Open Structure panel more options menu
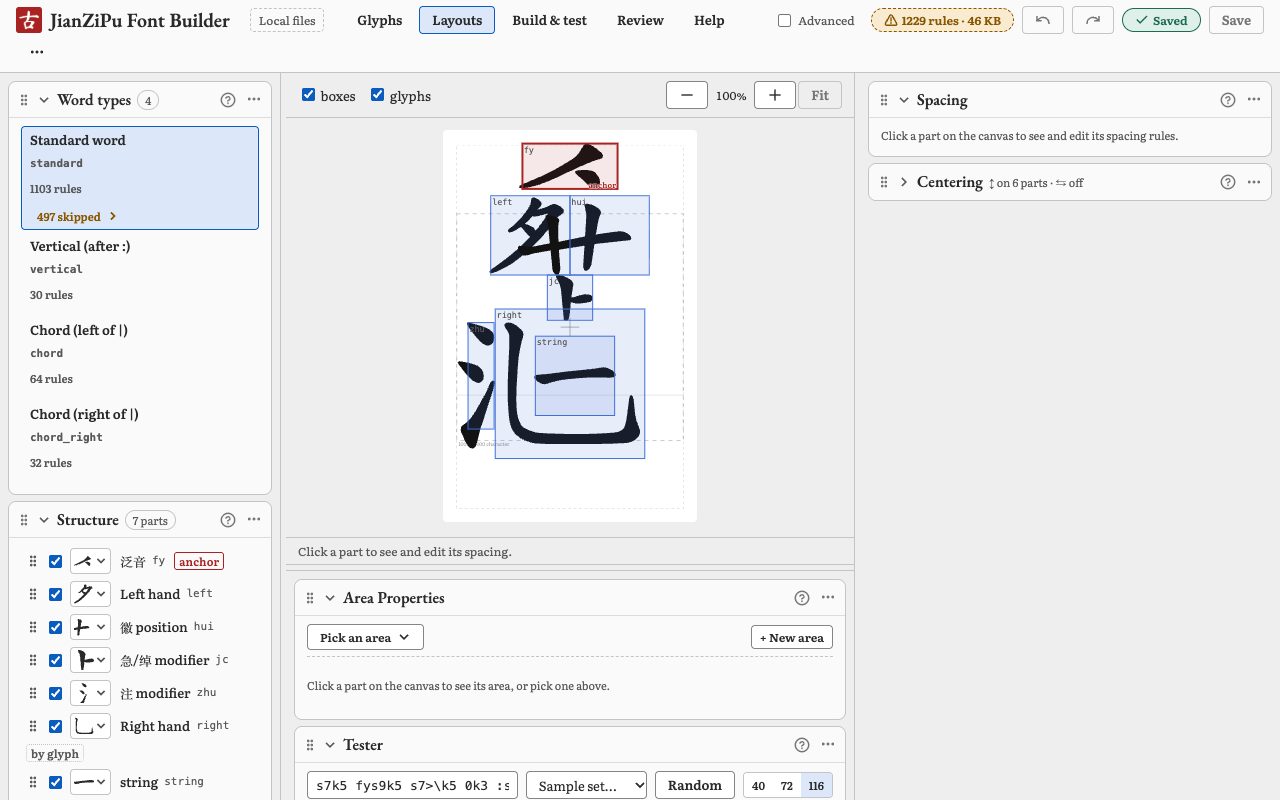This screenshot has width=1280, height=800. click(254, 520)
